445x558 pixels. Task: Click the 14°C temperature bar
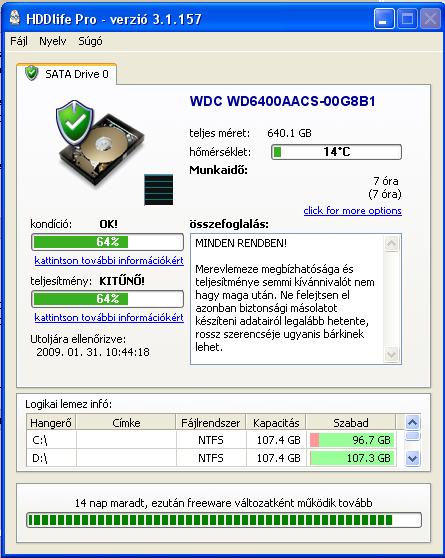tap(336, 152)
